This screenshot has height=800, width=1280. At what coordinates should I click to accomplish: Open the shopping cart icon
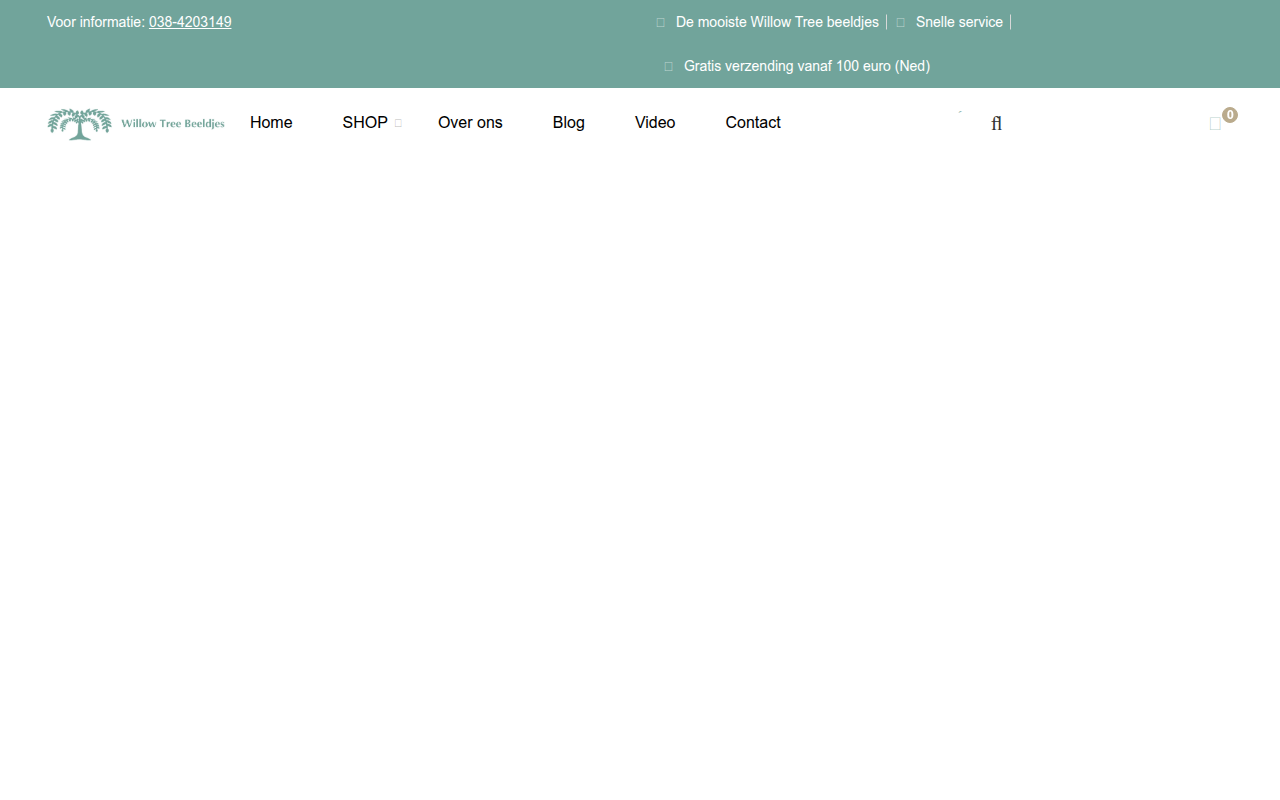(1215, 124)
